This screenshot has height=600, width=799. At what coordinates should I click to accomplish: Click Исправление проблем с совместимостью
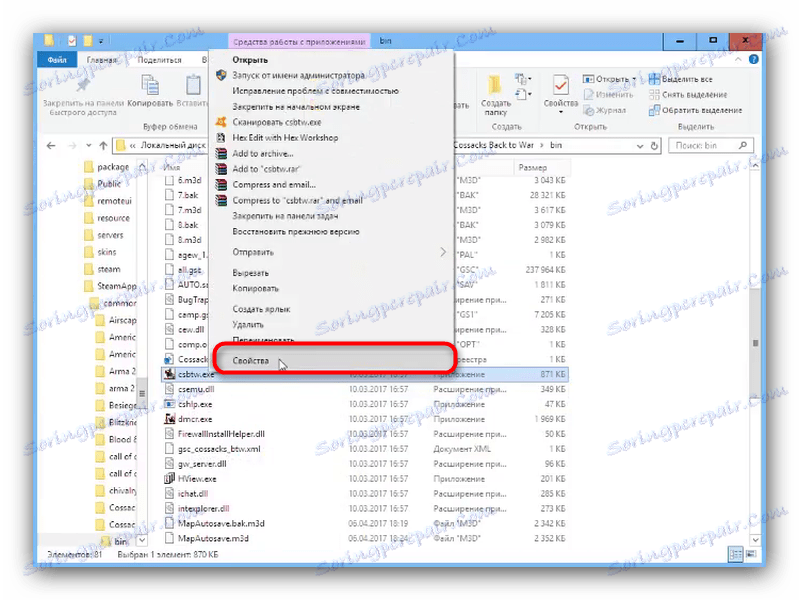[315, 91]
